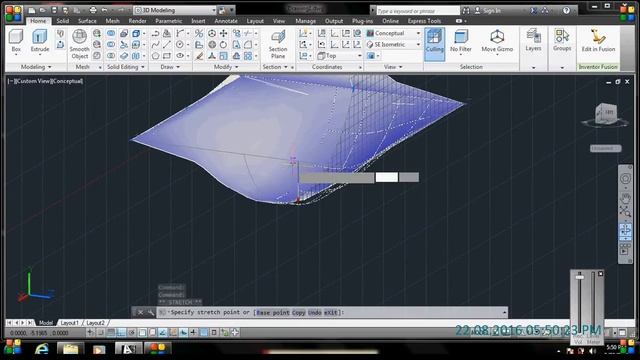The width and height of the screenshot is (640, 360).
Task: Open the navigation wheel in navigation bar
Action: coord(625,178)
